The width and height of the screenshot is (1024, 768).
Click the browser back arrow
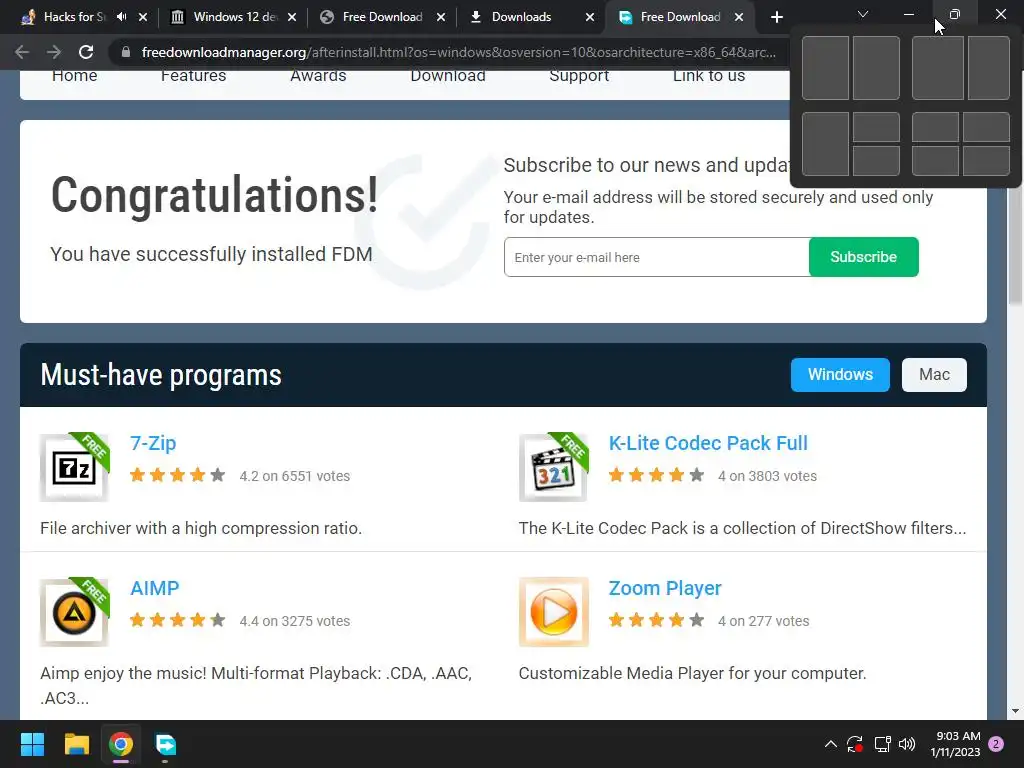pyautogui.click(x=22, y=52)
